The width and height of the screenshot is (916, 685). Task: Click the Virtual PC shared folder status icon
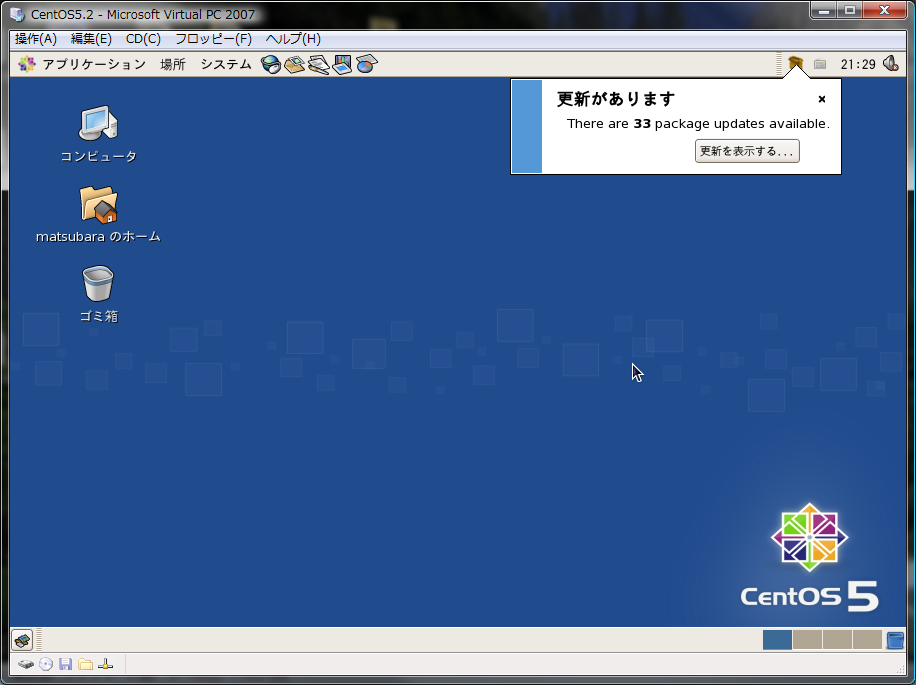tap(85, 665)
